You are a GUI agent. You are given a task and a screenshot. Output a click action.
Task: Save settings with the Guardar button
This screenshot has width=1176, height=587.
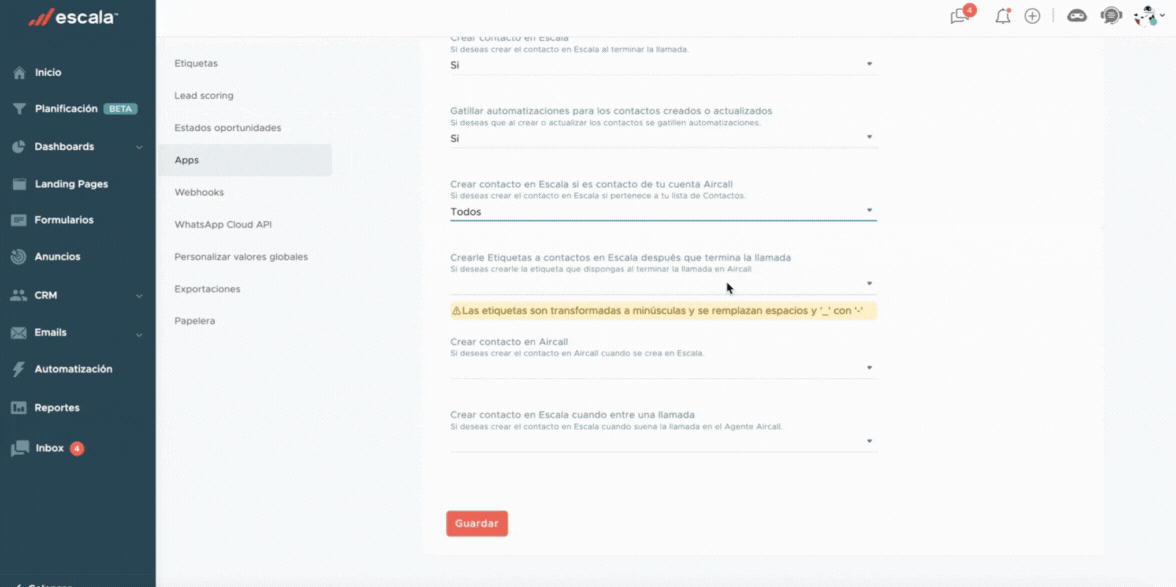click(477, 524)
